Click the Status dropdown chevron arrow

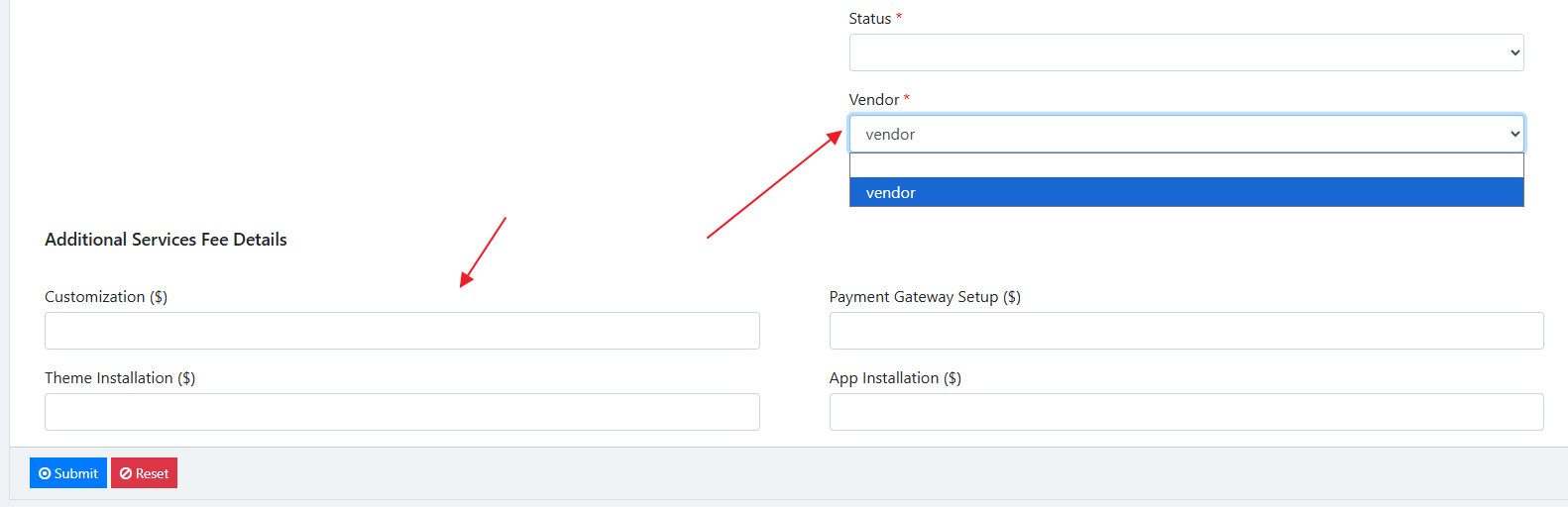point(1514,52)
